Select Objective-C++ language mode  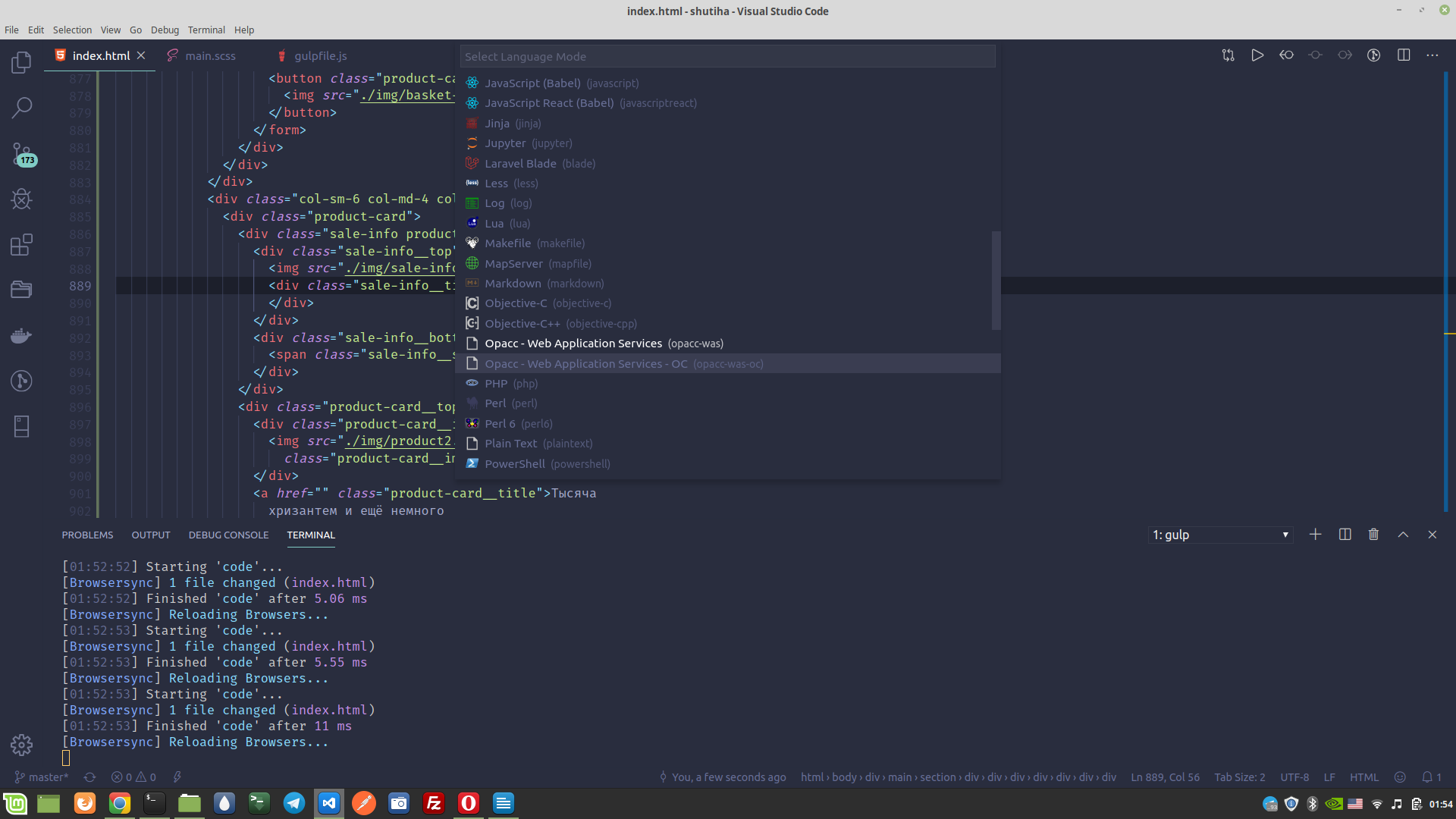(x=727, y=324)
